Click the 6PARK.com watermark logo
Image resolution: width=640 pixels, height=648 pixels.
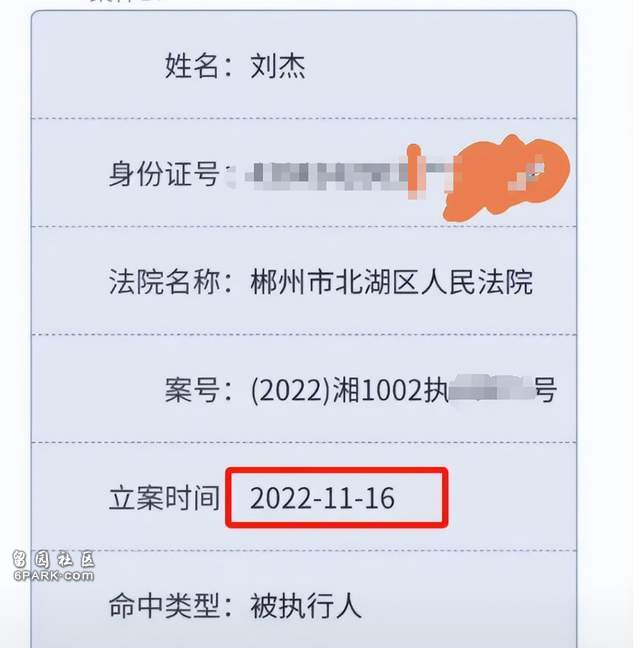(53, 566)
